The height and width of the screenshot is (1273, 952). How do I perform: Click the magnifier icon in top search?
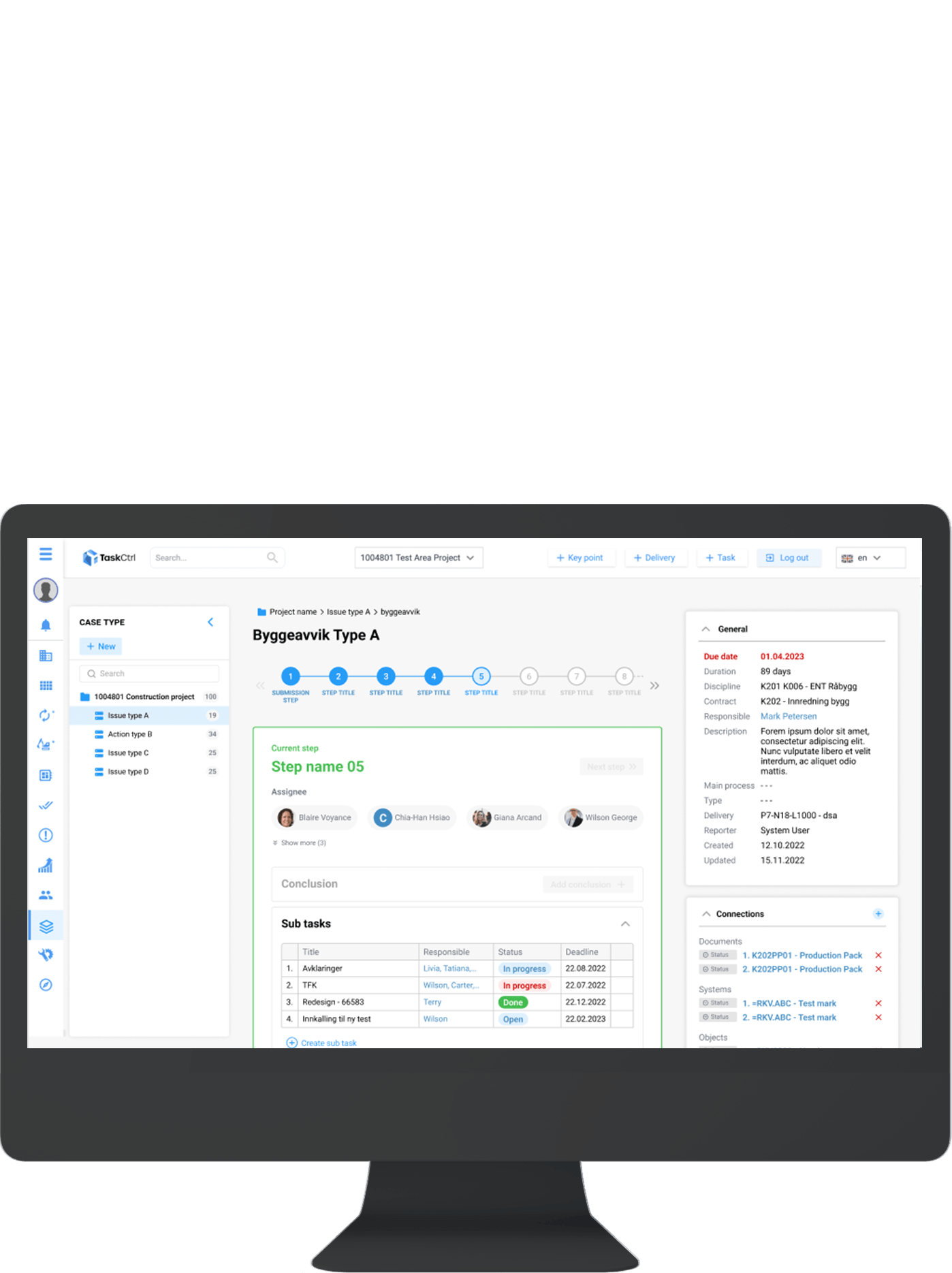point(272,558)
